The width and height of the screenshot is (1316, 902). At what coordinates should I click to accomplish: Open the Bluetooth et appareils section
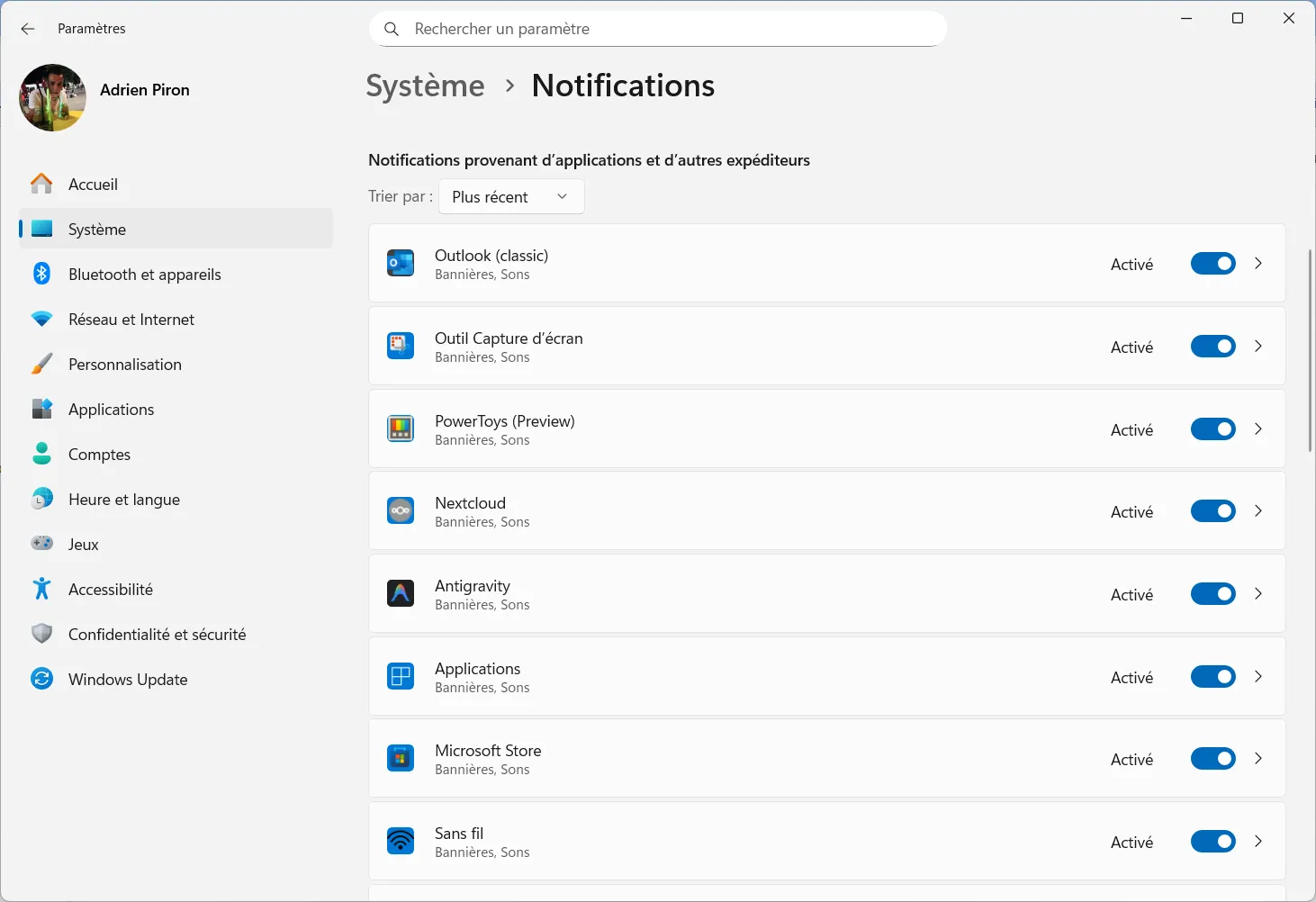tap(144, 274)
